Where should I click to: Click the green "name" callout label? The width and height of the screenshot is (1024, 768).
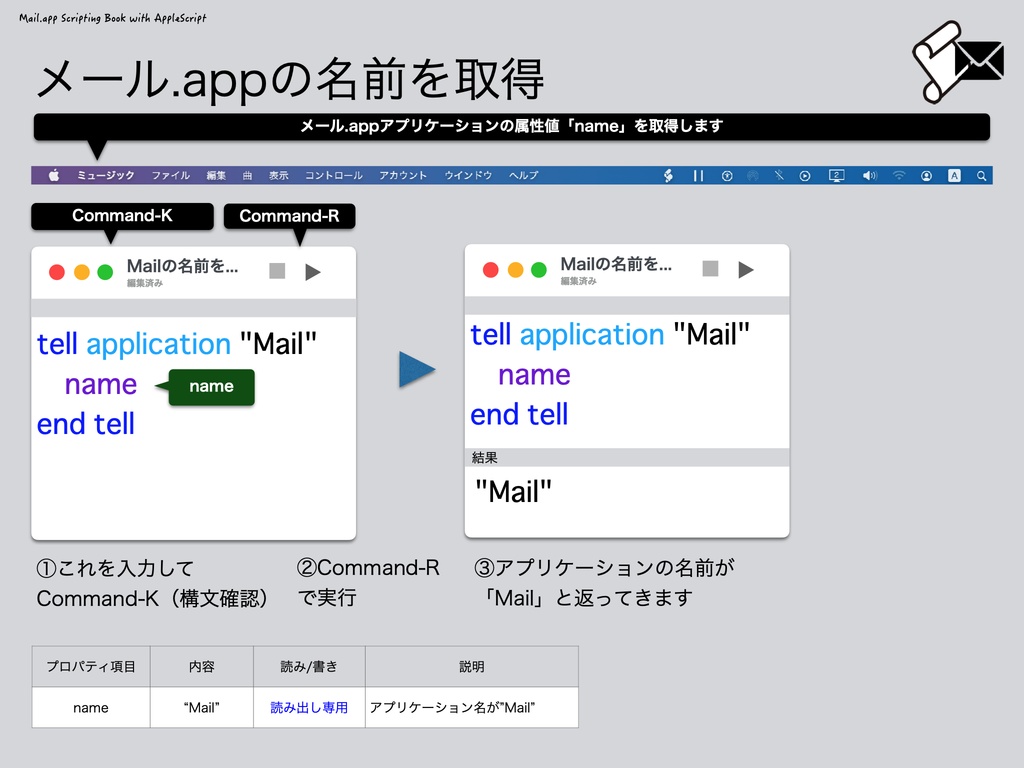(210, 387)
